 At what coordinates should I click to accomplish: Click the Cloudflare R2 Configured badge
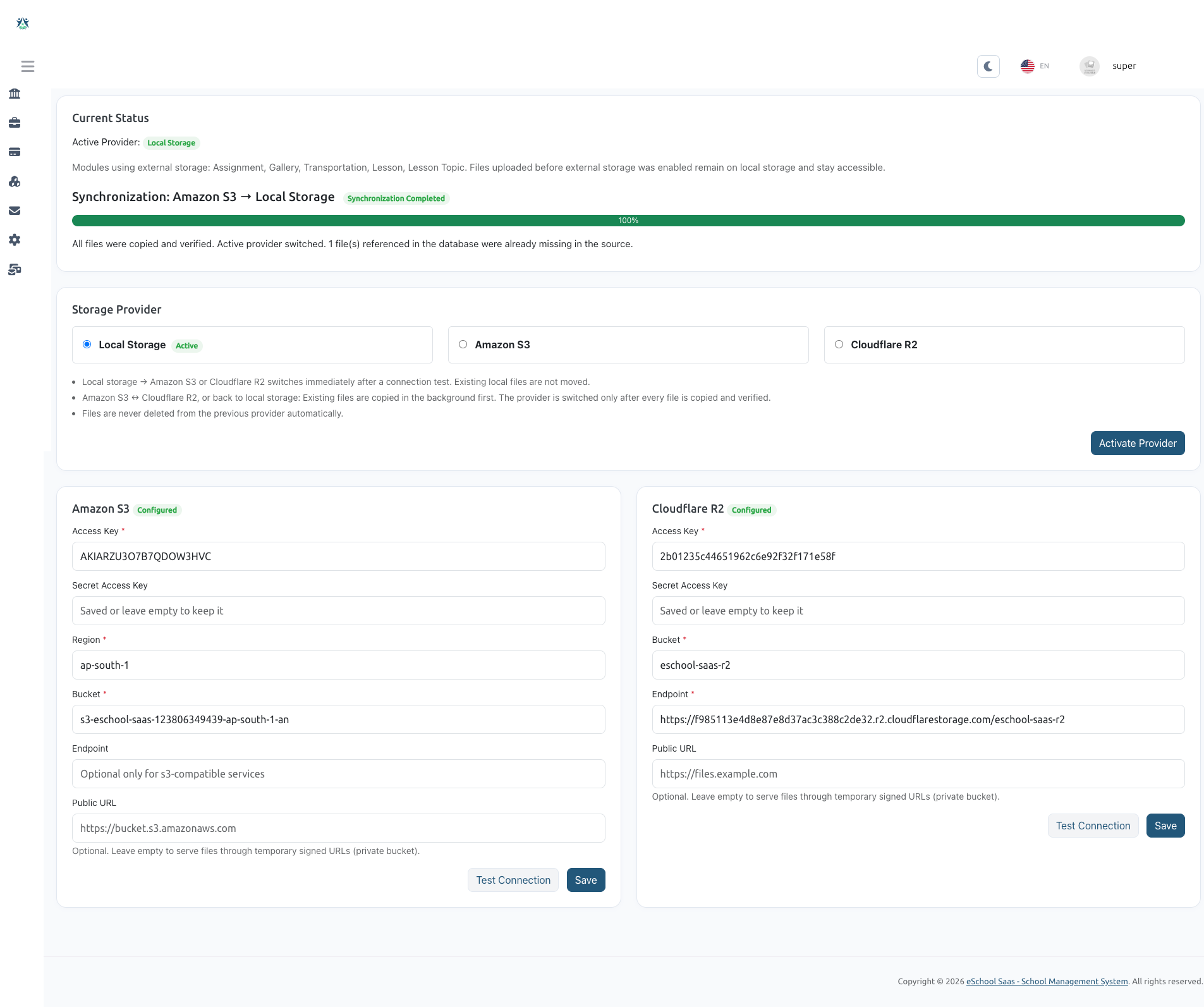click(x=751, y=510)
